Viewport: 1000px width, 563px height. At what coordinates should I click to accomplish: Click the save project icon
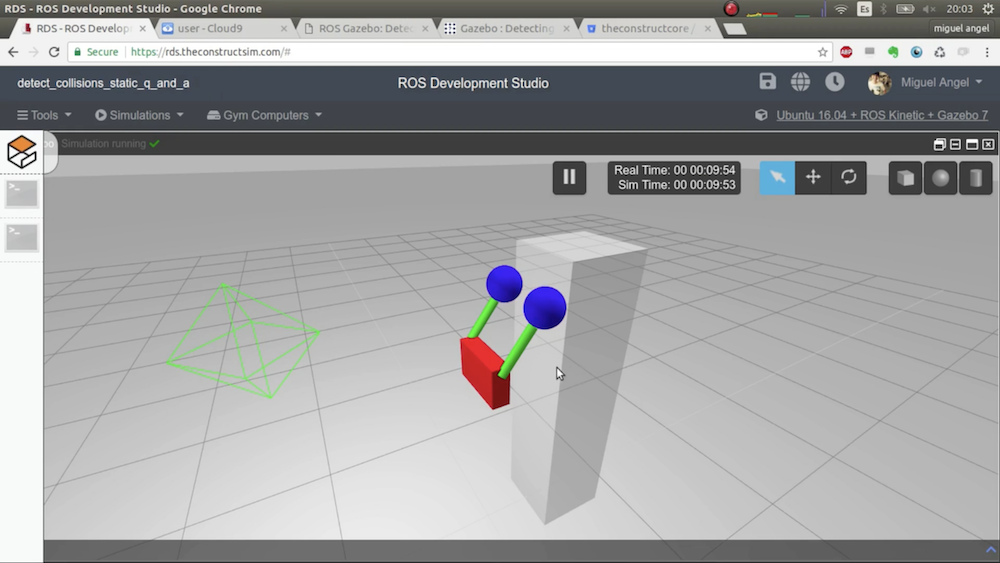coord(767,82)
